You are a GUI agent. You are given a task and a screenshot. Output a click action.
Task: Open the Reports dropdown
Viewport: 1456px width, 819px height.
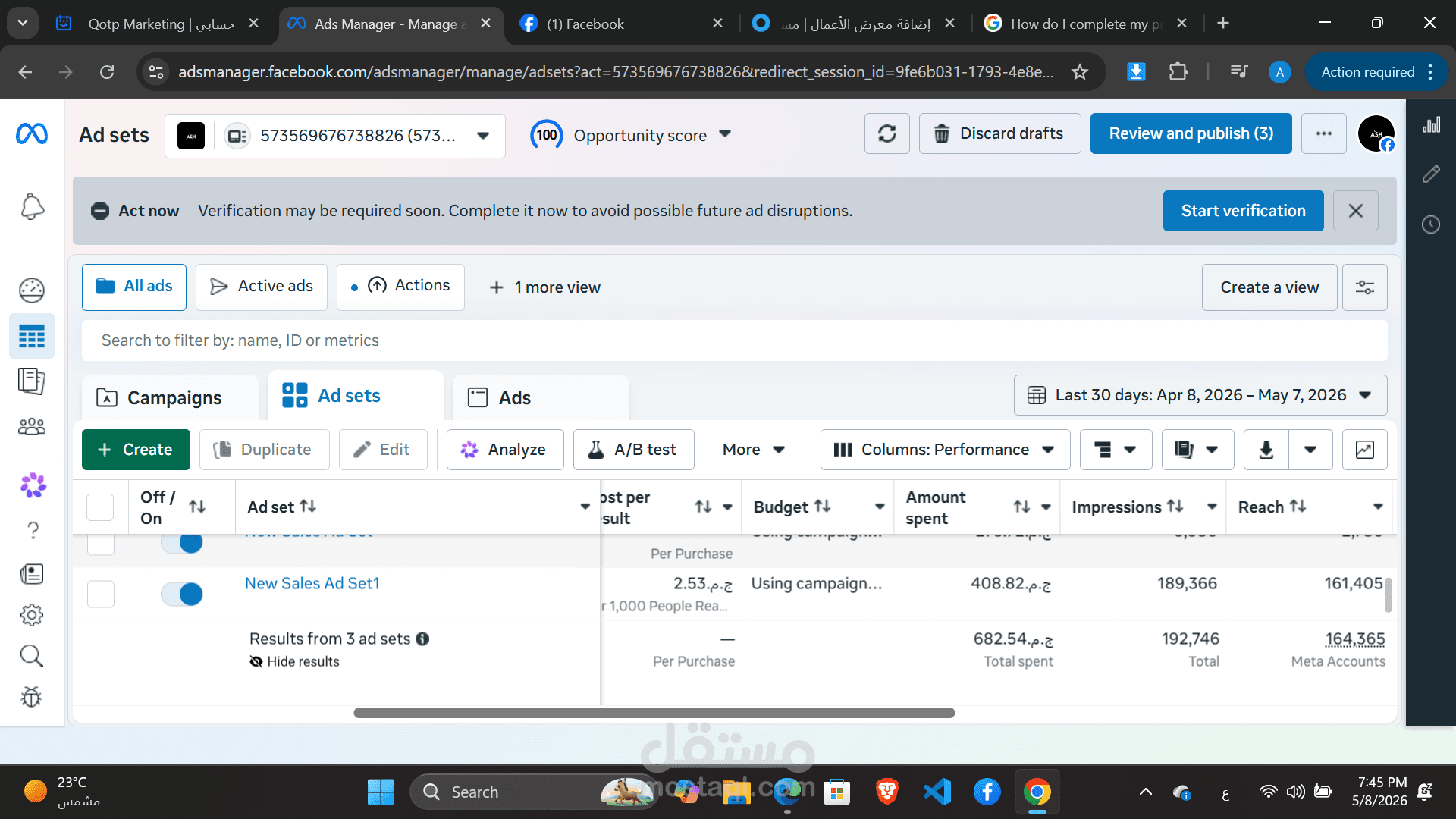[1197, 450]
